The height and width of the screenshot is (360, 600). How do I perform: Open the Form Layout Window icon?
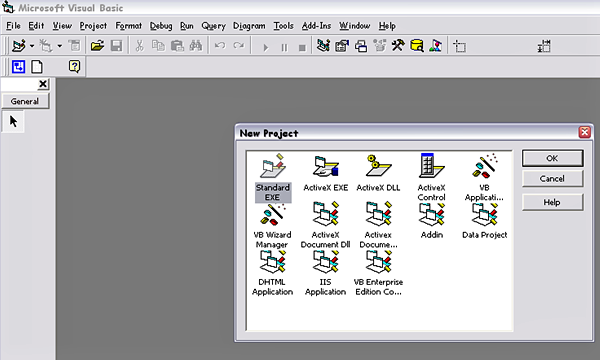[361, 46]
